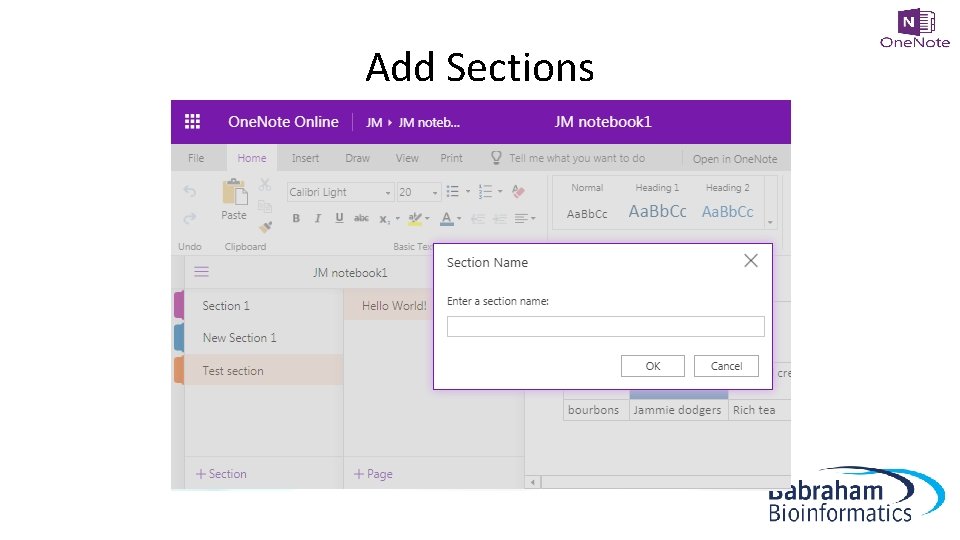Screen dimensions: 960x540
Task: Insert a bulleted list
Action: tap(452, 192)
